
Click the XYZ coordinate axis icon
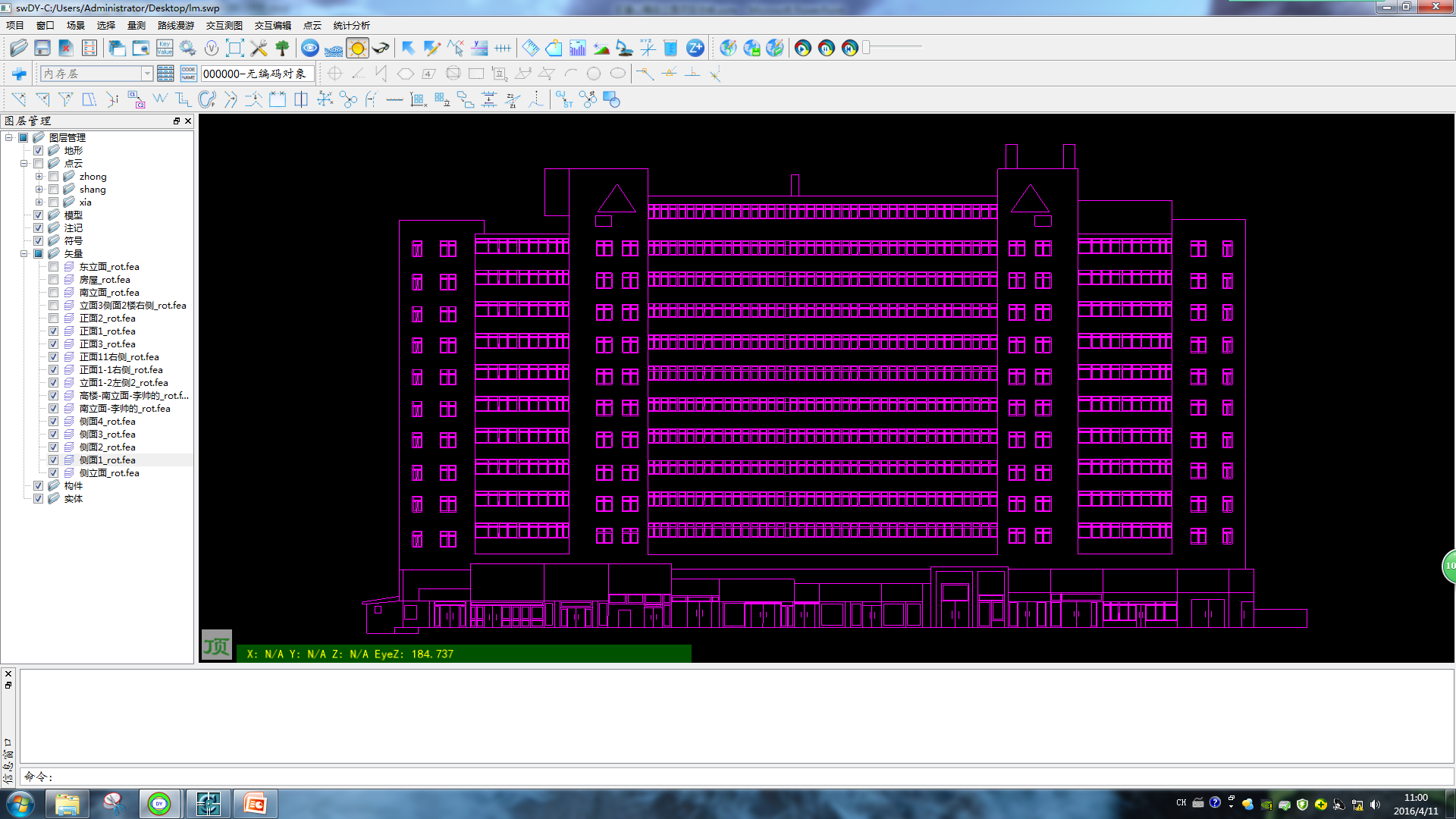point(648,48)
